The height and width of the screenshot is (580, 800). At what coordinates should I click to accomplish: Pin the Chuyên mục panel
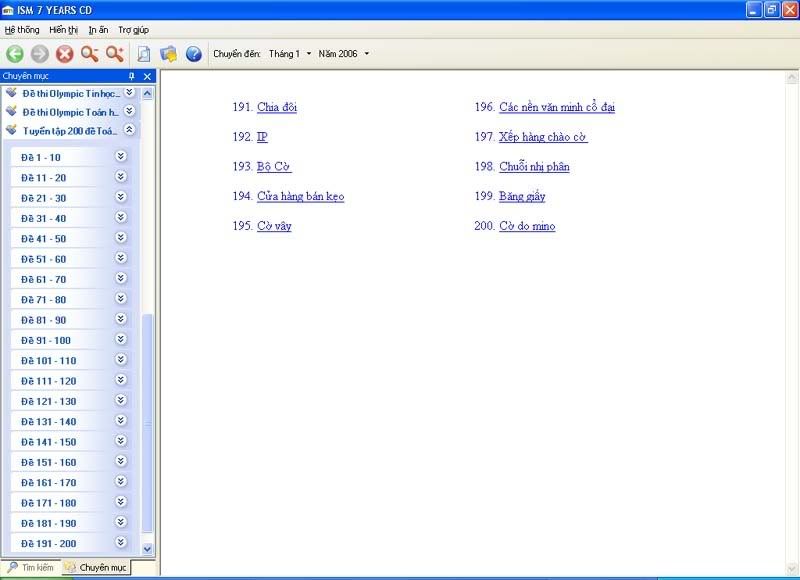[x=132, y=76]
